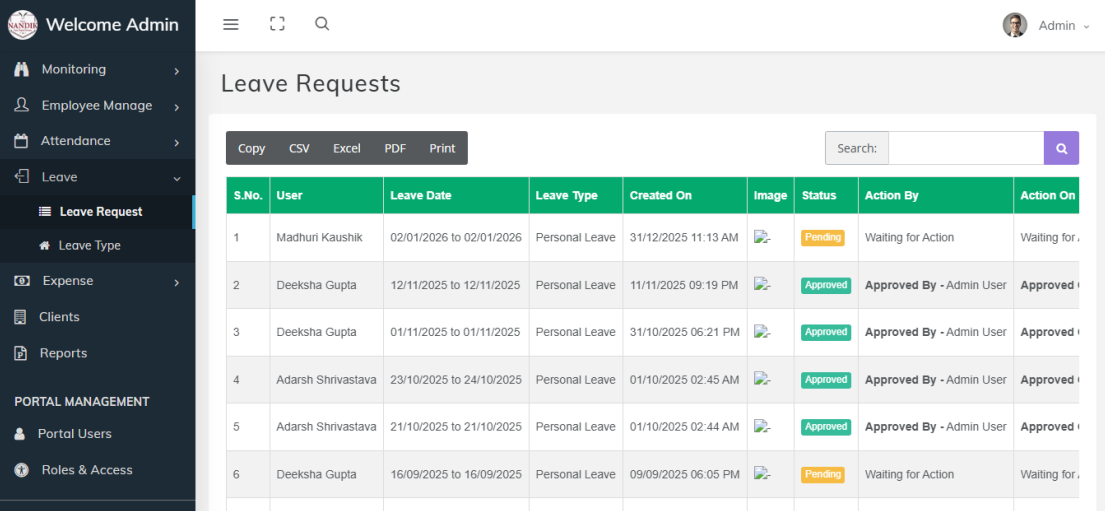1105x511 pixels.
Task: Click the Admin profile avatar
Action: point(1015,25)
